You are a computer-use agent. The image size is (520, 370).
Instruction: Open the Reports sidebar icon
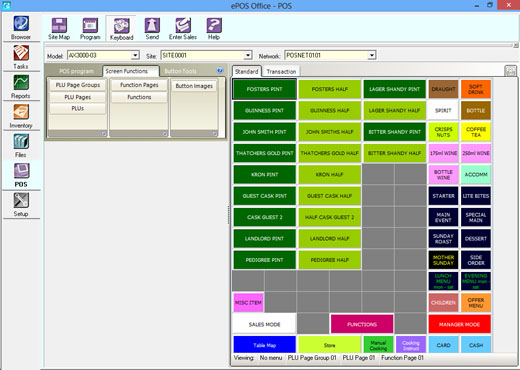pyautogui.click(x=21, y=86)
